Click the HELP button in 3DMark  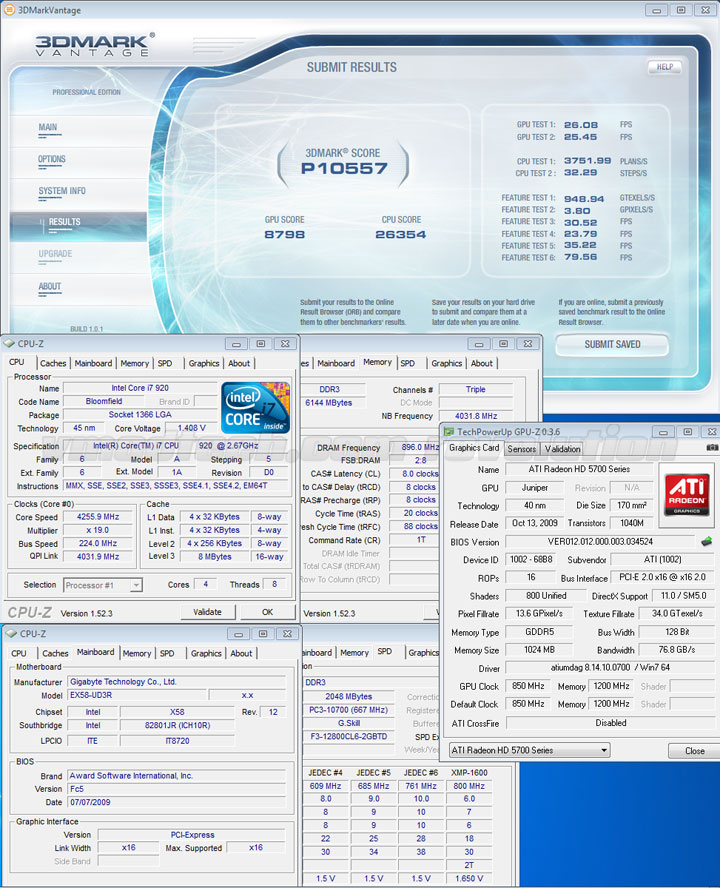click(664, 67)
